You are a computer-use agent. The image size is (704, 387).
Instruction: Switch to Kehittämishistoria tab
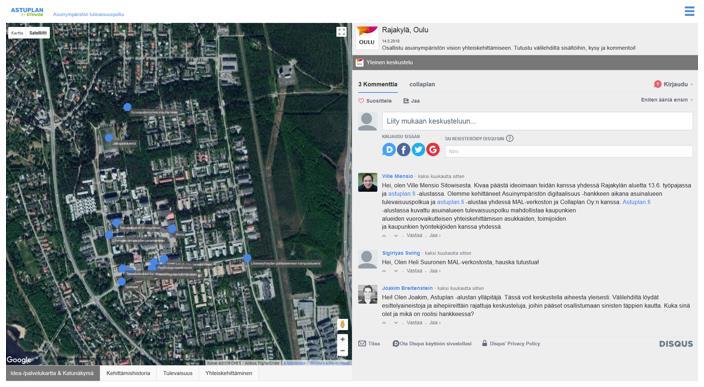[x=128, y=373]
